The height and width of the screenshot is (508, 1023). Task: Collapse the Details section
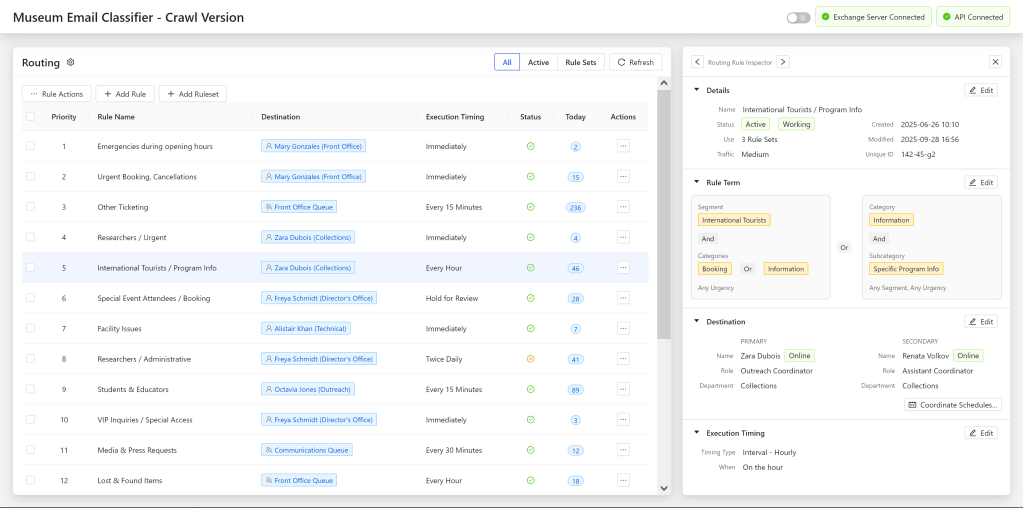697,90
